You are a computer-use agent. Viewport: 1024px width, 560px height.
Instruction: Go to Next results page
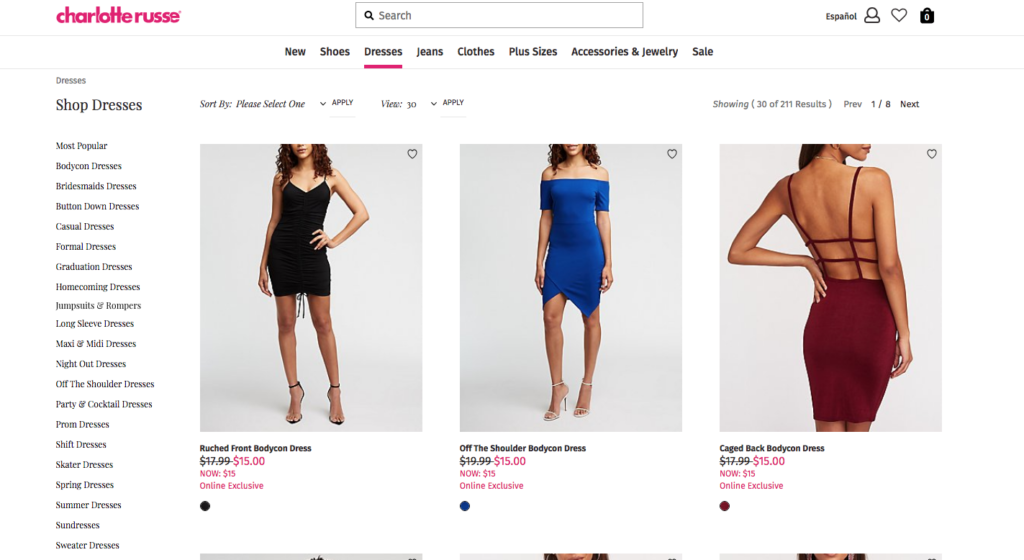(x=909, y=104)
